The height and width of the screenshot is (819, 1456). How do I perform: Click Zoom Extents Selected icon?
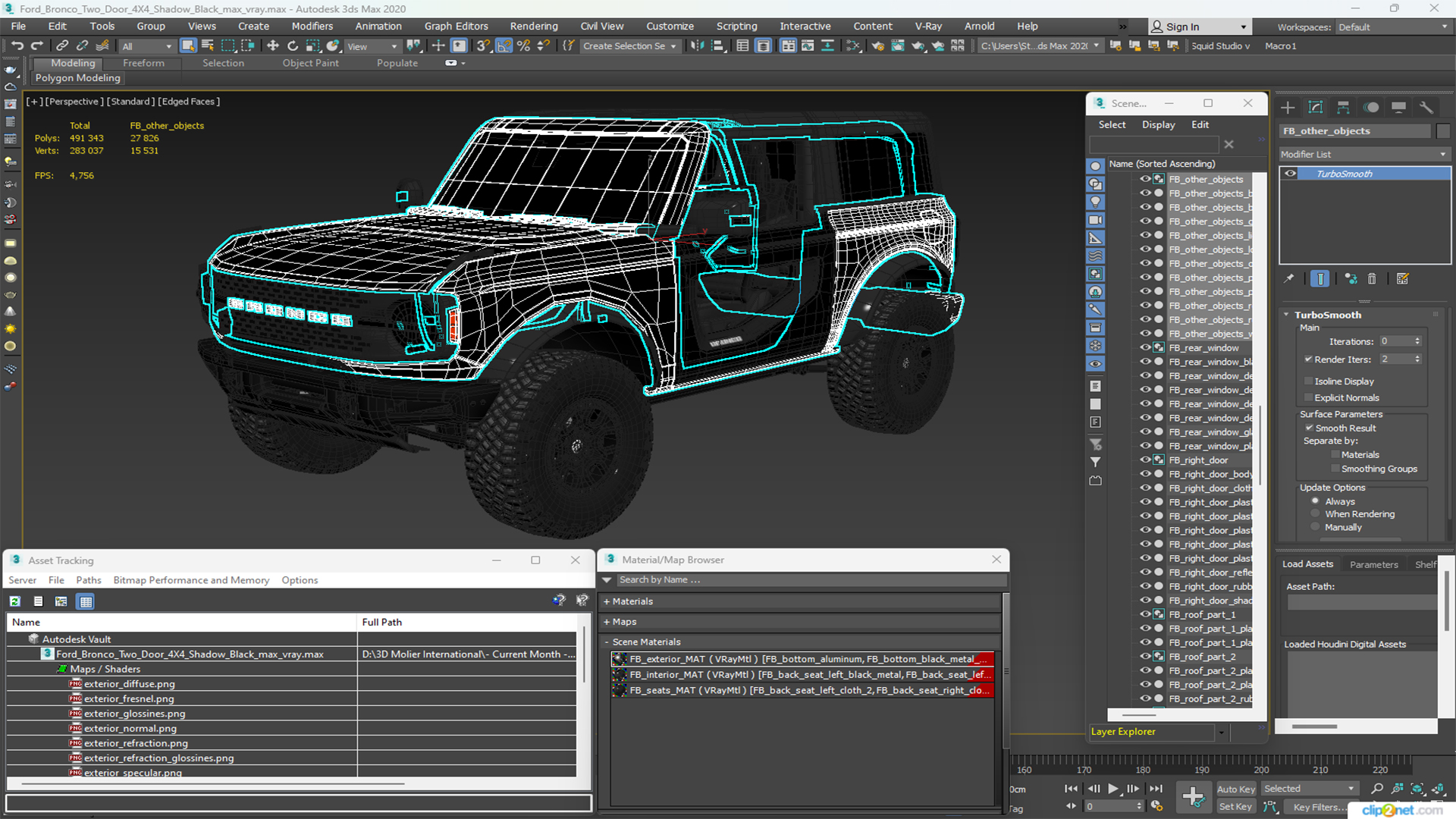[1417, 789]
